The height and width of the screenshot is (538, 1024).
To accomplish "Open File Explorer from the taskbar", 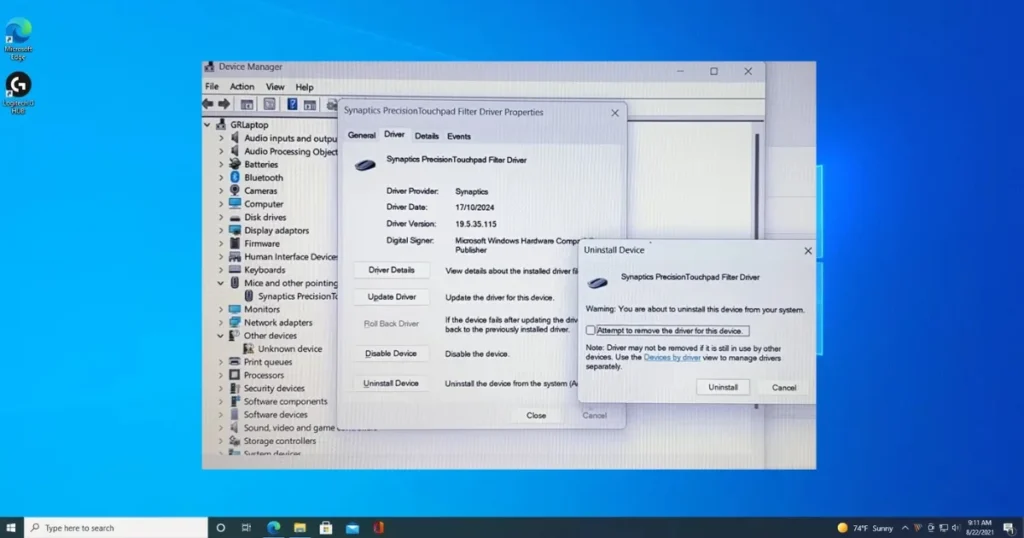I will [x=300, y=528].
